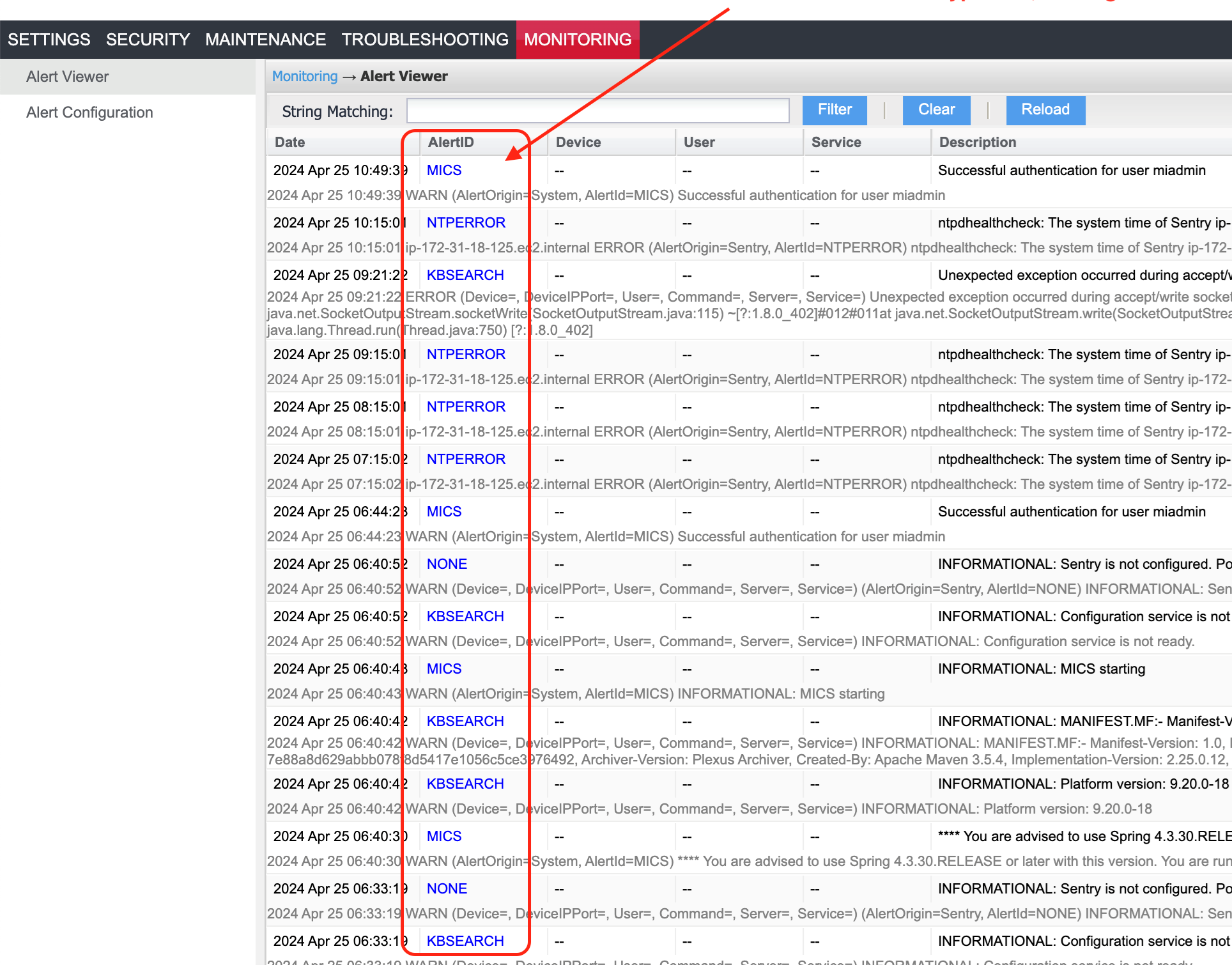Open the SETTINGS tab
Image resolution: width=1232 pixels, height=967 pixels.
click(x=49, y=40)
